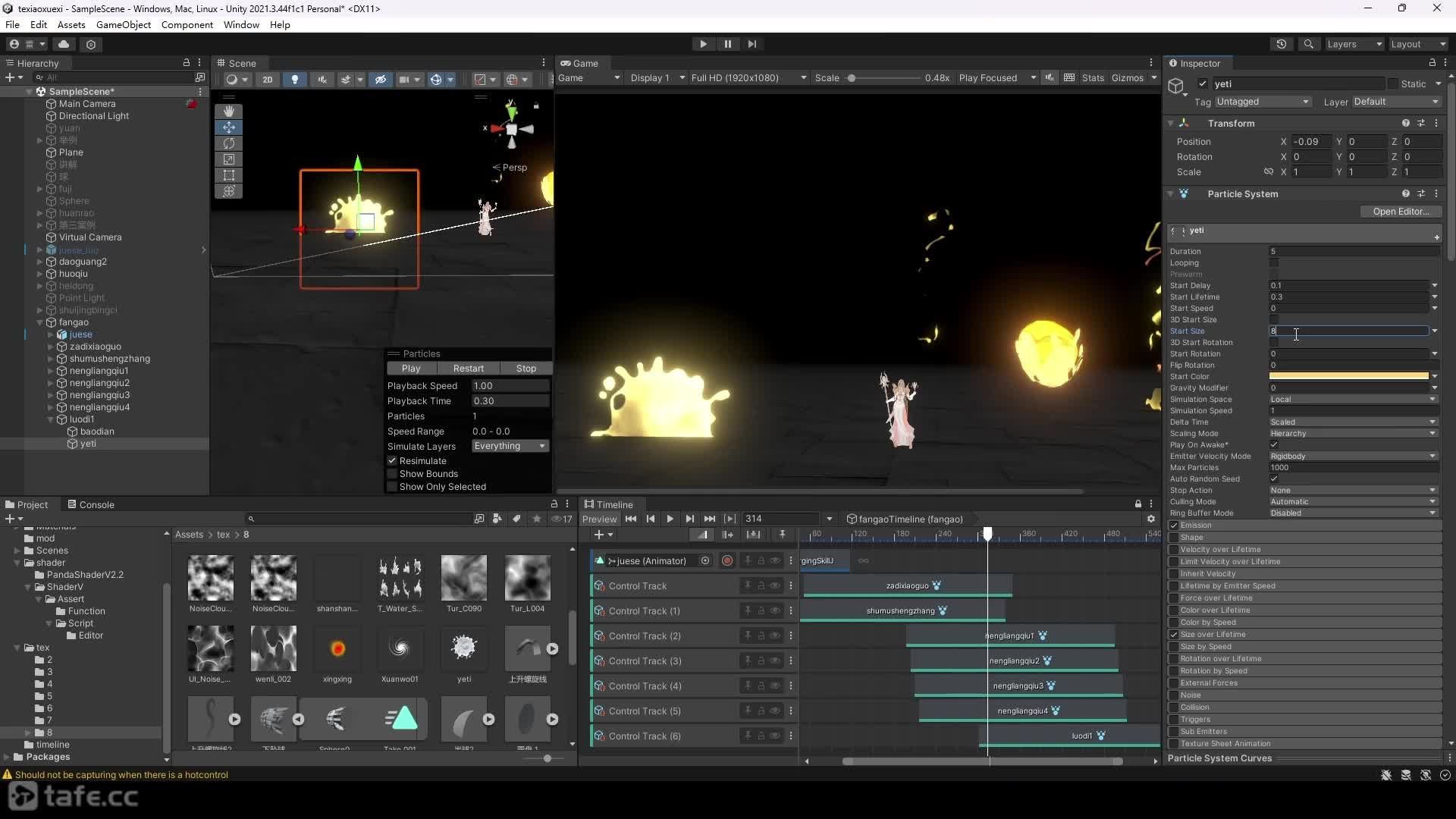Collapse the luodi1 hierarchy item
Screen dimensions: 1456x819
52,419
